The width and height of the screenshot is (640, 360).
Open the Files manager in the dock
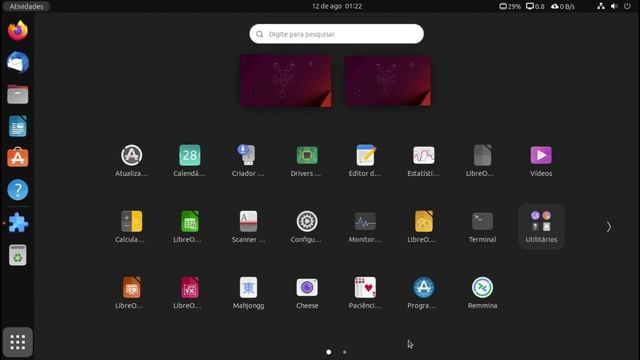[18, 94]
